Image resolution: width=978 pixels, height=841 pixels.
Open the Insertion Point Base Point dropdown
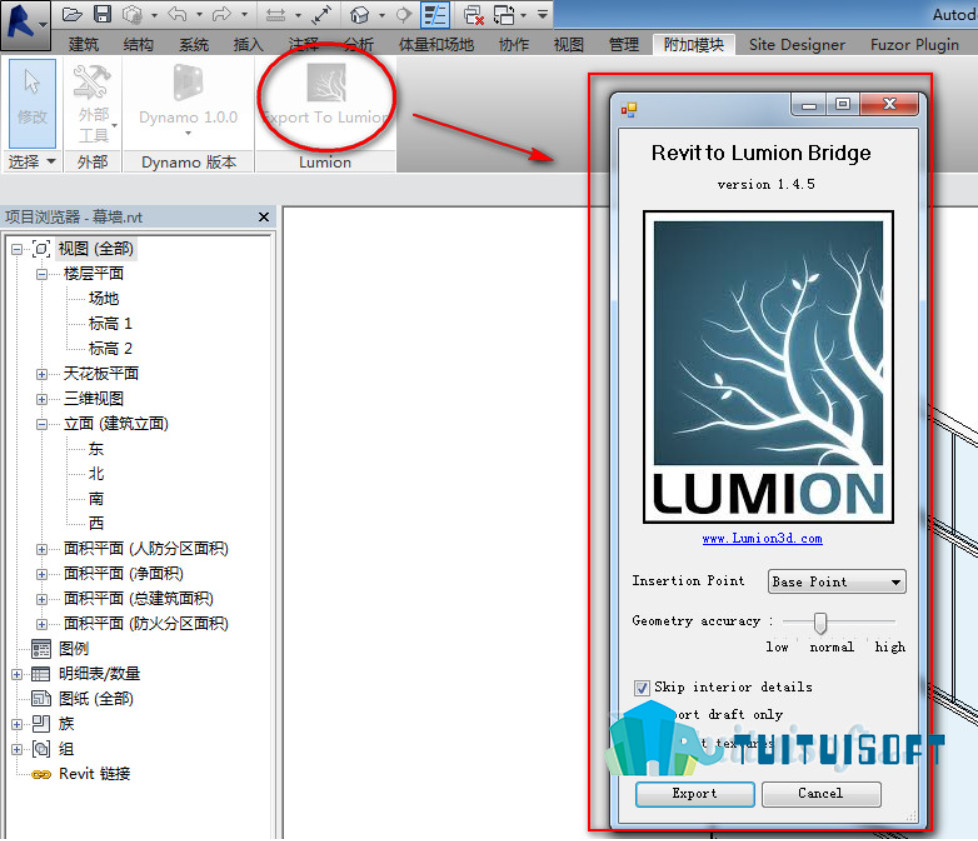click(x=836, y=581)
